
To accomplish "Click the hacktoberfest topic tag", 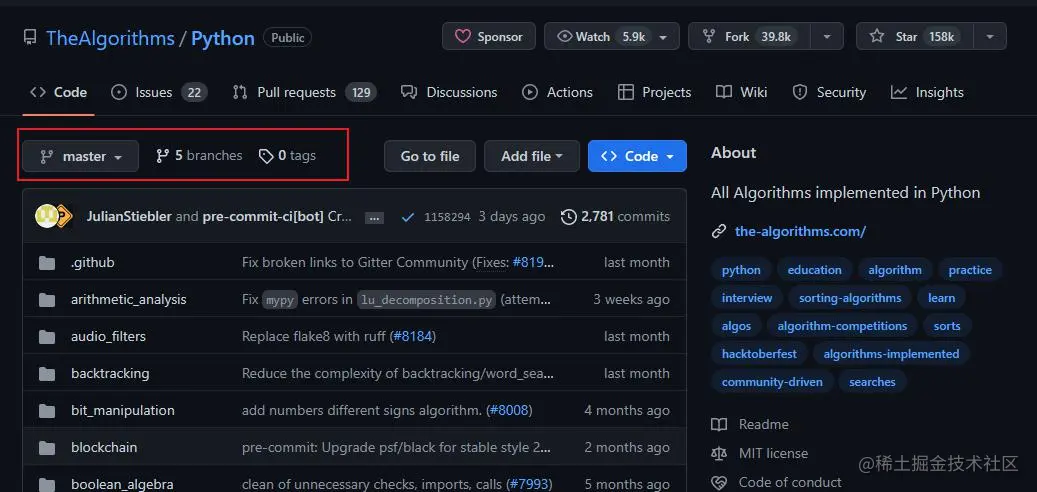I will tap(759, 354).
